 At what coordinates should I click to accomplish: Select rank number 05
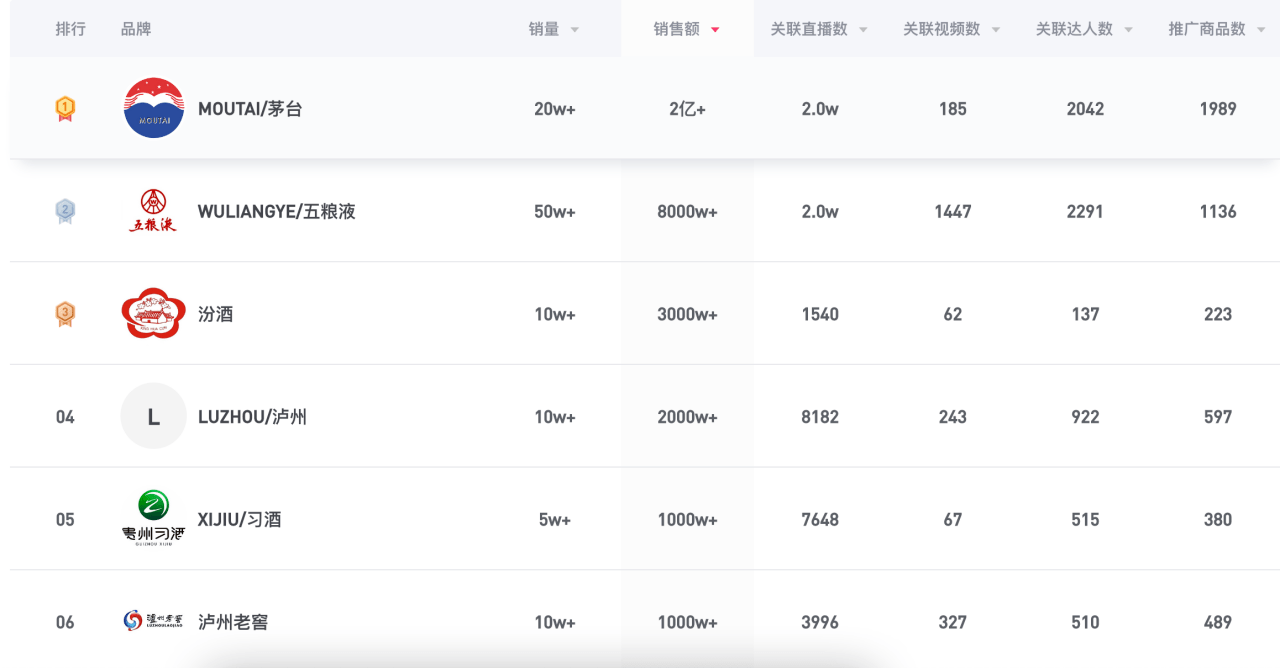coord(65,520)
